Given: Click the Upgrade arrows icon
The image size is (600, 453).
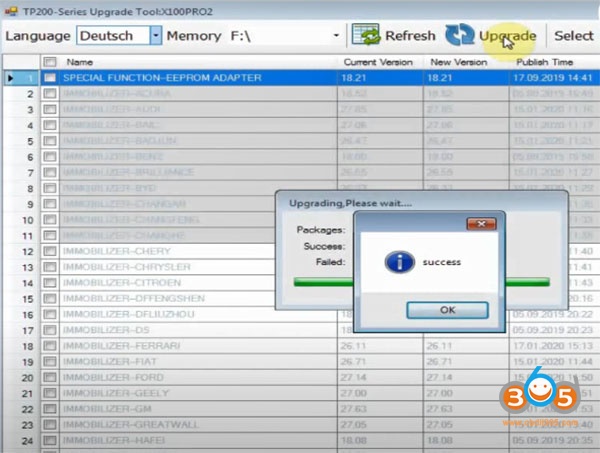Looking at the screenshot, I should point(460,34).
